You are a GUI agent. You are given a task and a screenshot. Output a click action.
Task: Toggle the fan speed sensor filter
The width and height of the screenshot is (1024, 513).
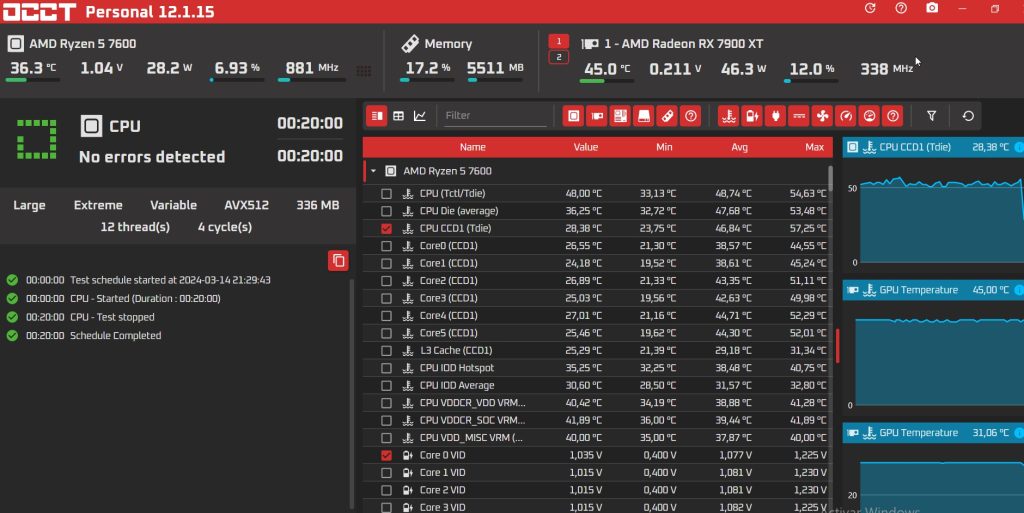[822, 116]
